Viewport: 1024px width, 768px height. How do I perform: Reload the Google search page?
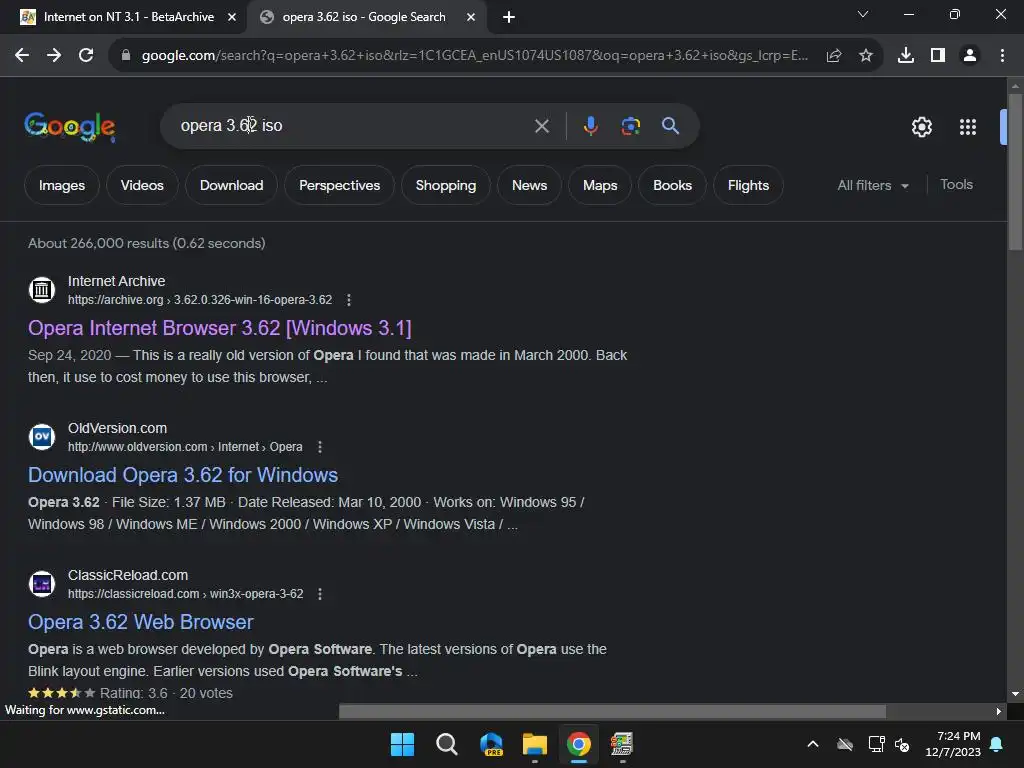[86, 56]
